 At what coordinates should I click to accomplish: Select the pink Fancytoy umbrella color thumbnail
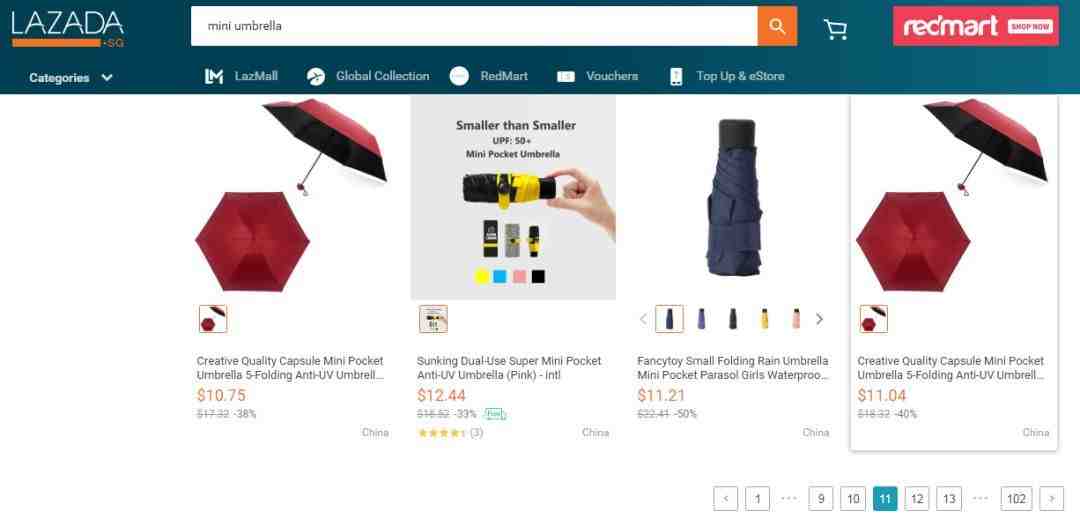(796, 319)
